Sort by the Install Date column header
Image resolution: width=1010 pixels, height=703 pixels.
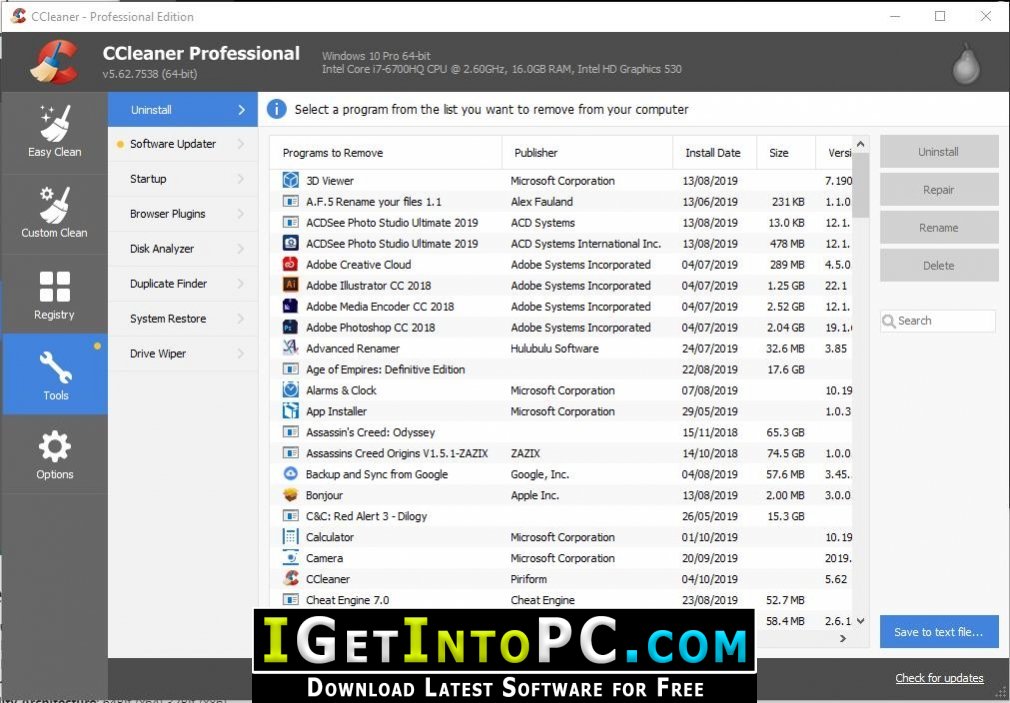pos(713,153)
